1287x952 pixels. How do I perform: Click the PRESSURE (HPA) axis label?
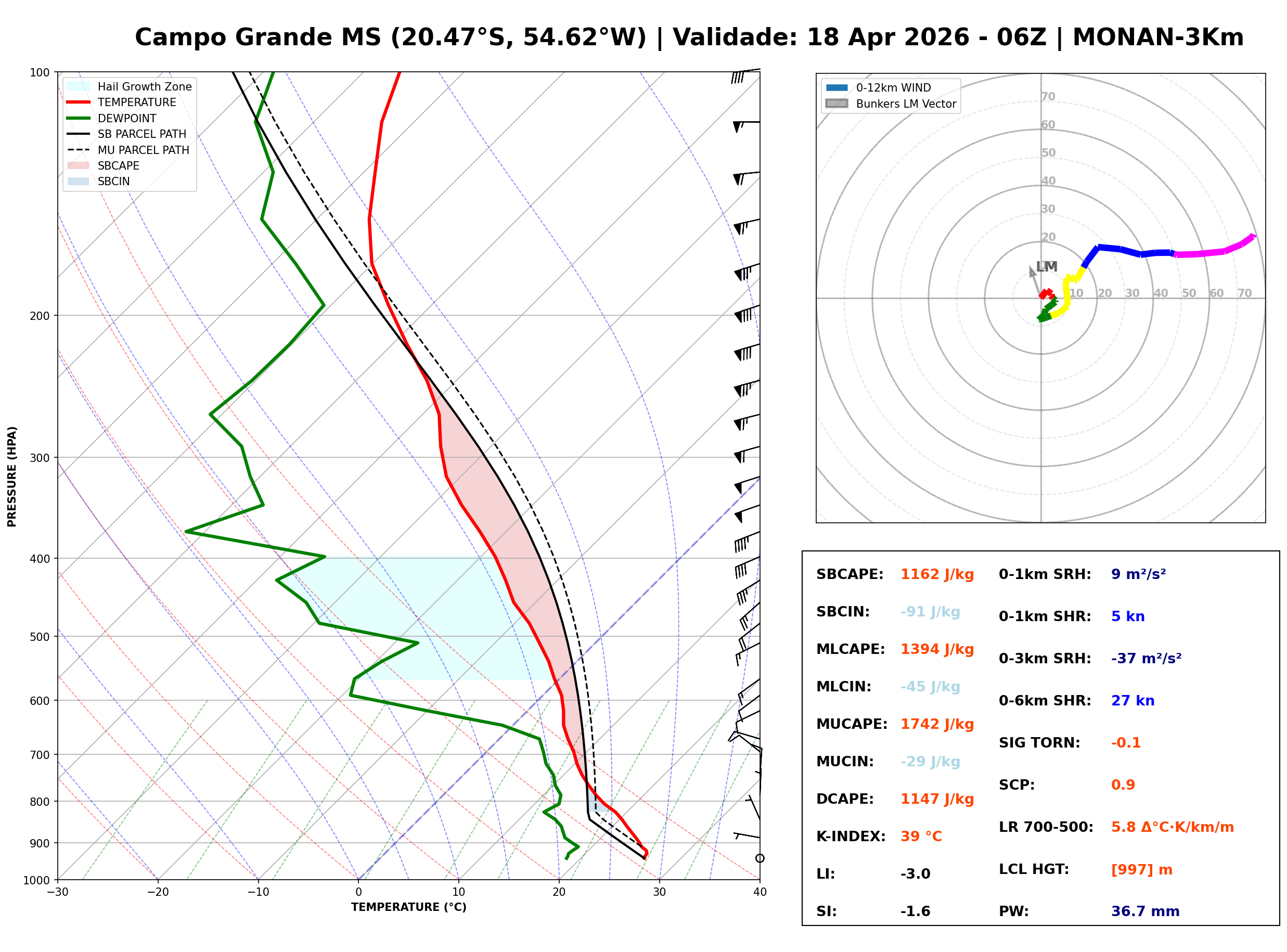point(12,476)
